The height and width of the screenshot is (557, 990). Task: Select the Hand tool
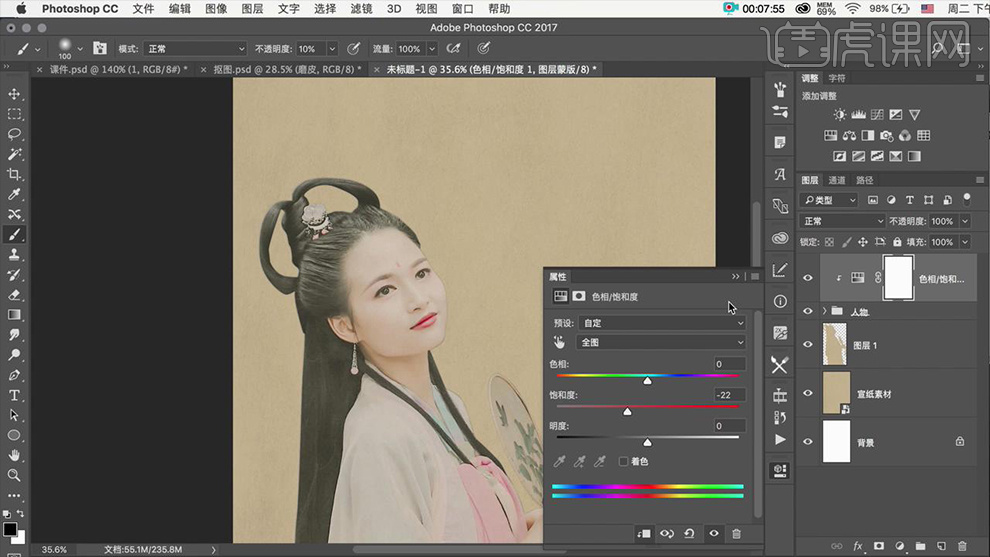[14, 455]
